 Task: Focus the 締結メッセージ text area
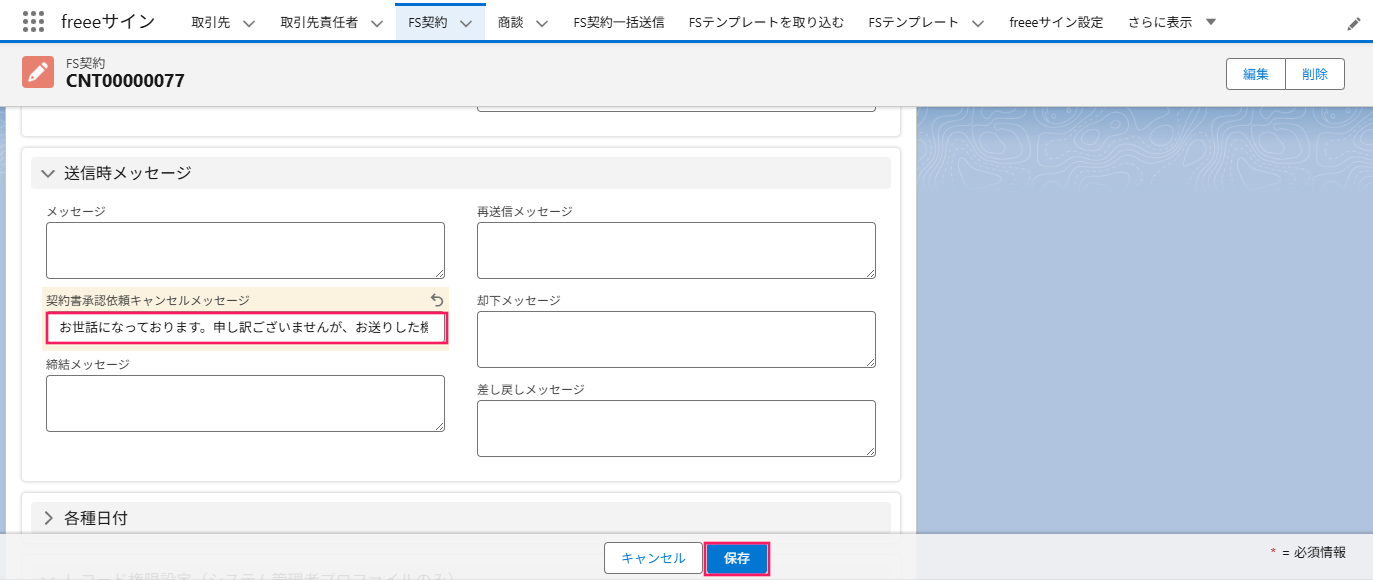pos(245,403)
